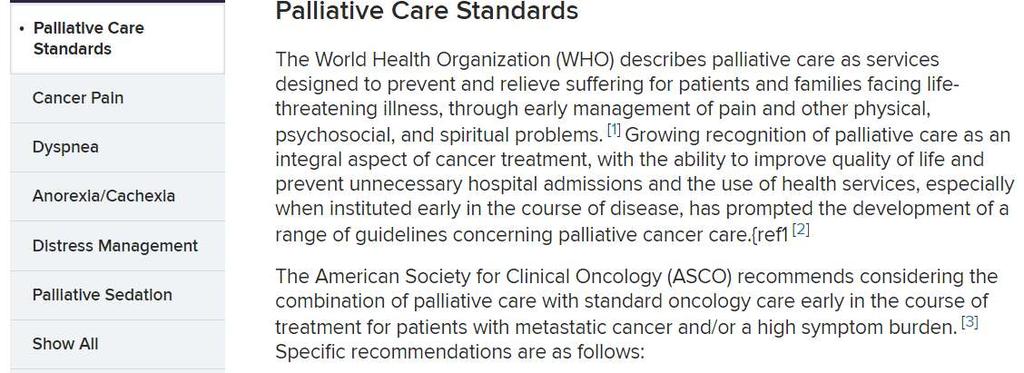The image size is (1024, 373).
Task: Click Show All in the sidebar
Action: (117, 344)
